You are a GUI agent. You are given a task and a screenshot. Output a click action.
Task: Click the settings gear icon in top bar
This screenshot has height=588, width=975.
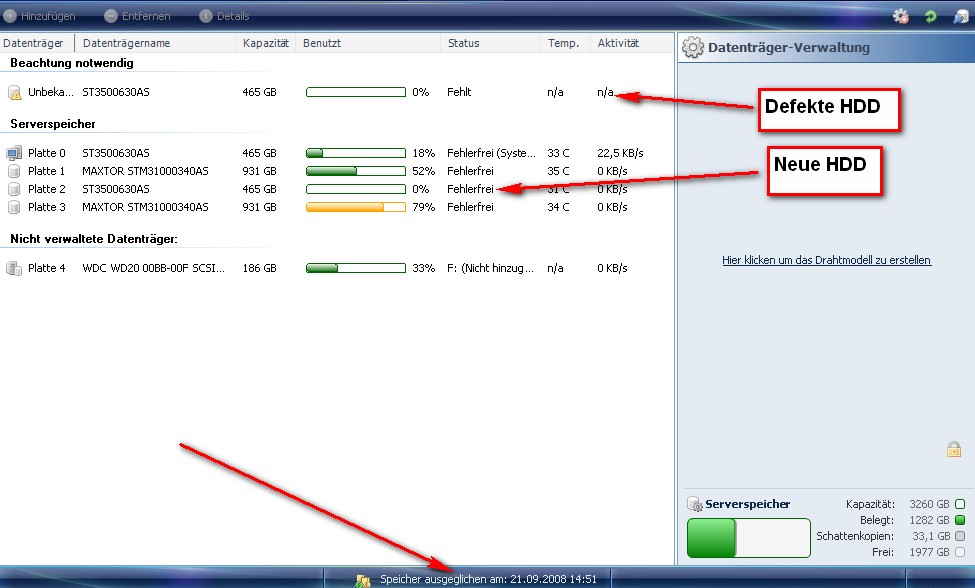(900, 16)
